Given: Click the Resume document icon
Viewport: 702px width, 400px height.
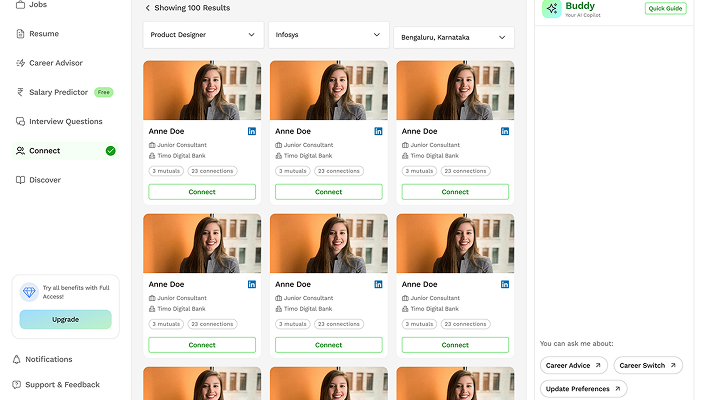Looking at the screenshot, I should click(20, 34).
